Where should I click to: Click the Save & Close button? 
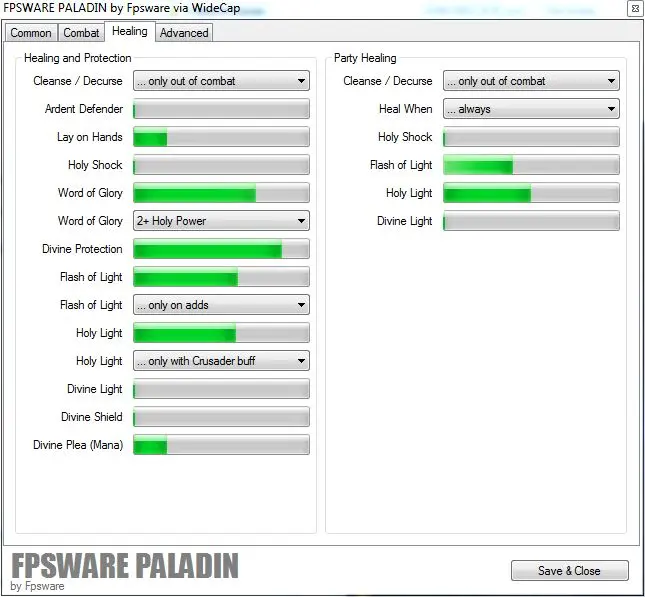[x=569, y=570]
